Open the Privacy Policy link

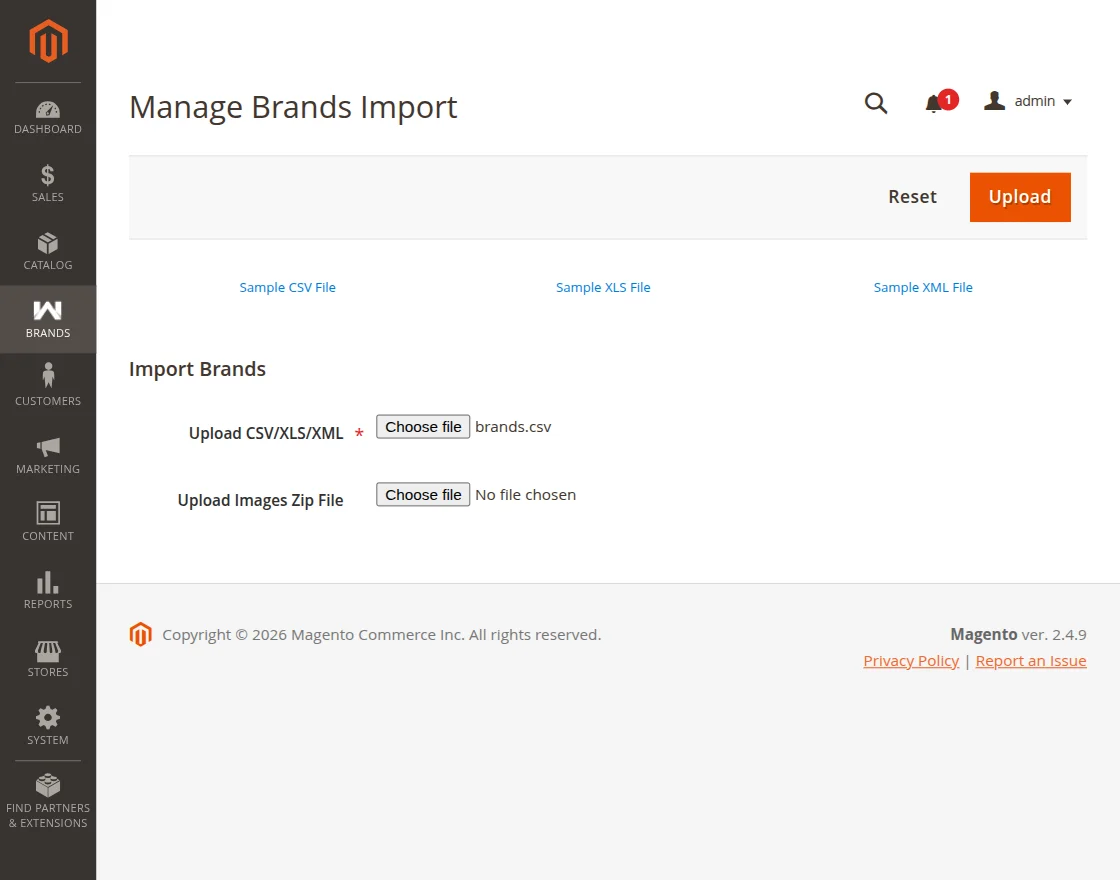tap(911, 661)
